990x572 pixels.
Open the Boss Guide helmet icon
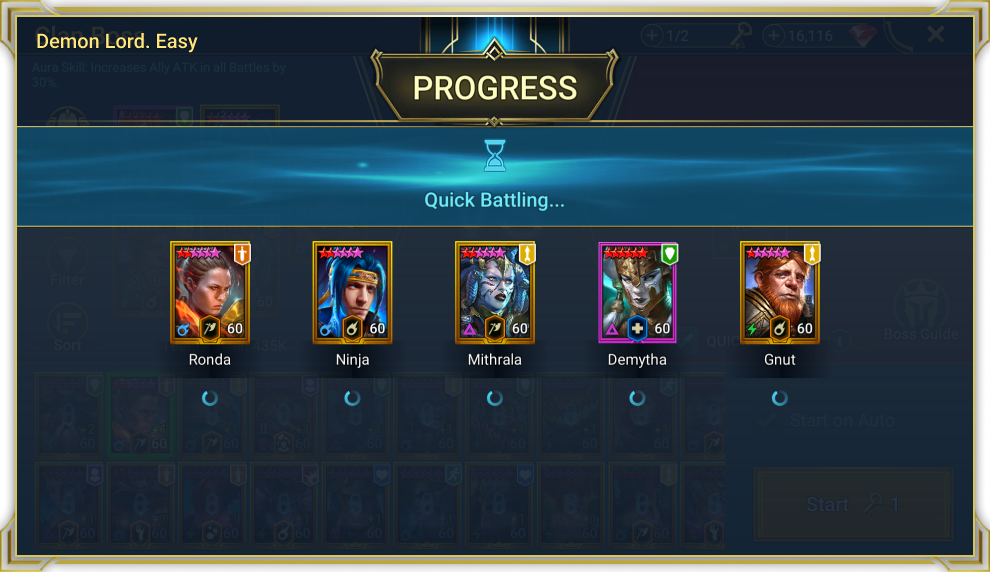[921, 304]
